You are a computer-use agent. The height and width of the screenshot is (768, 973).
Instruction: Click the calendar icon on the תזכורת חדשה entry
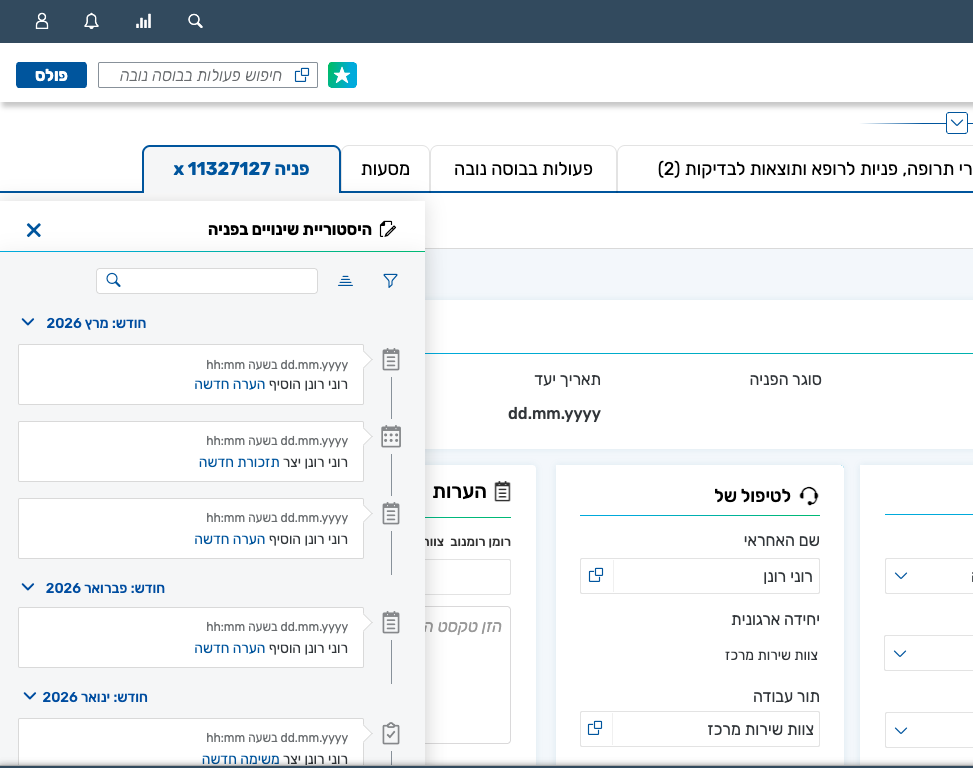click(390, 436)
